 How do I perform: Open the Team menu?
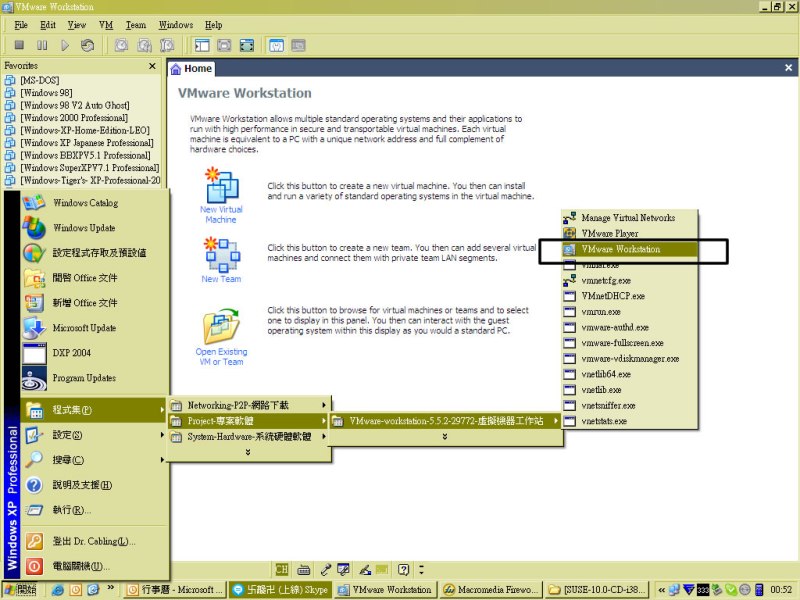(136, 25)
